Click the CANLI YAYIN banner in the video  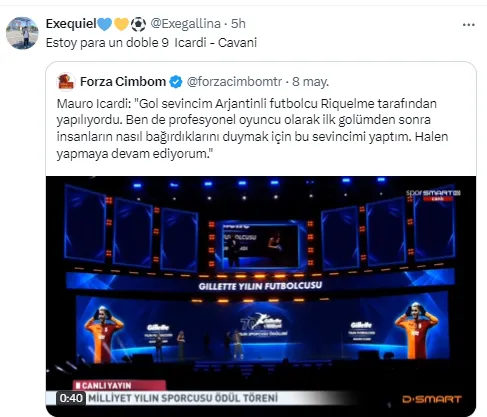tap(119, 385)
